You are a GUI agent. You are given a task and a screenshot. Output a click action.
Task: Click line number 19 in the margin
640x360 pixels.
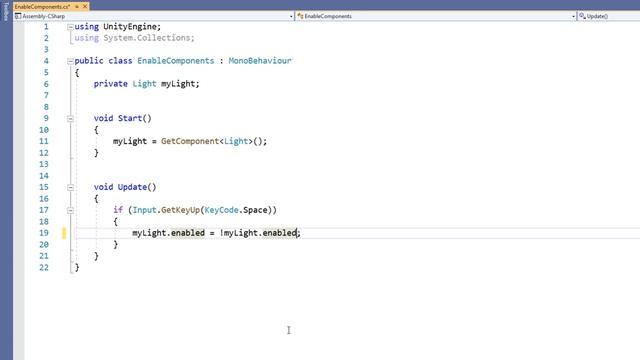pos(44,233)
